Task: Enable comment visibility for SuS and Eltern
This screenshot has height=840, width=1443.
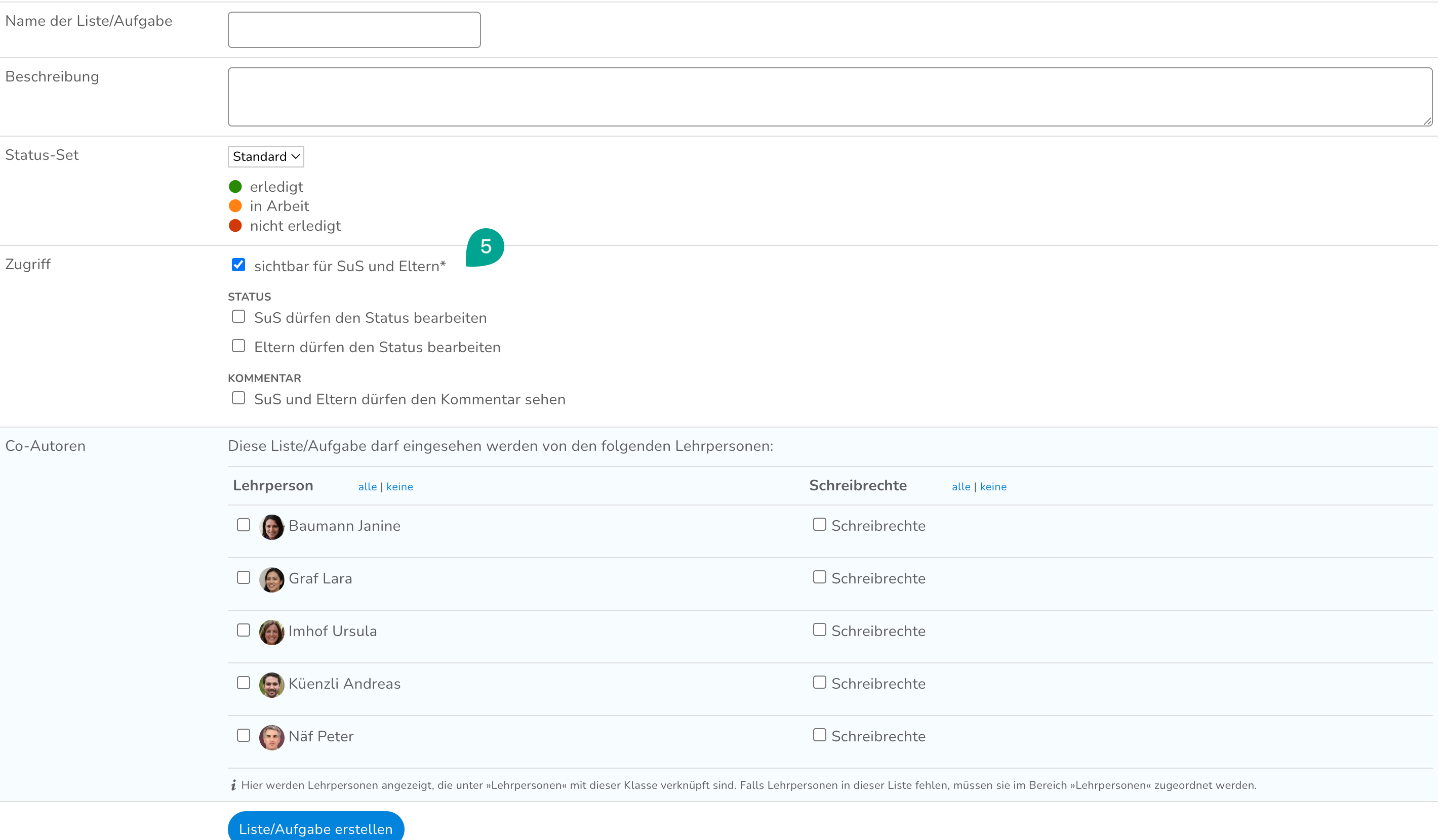Action: click(x=239, y=398)
